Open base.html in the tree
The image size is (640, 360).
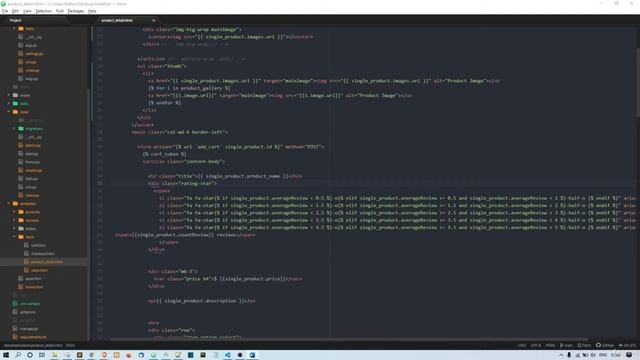[33, 278]
